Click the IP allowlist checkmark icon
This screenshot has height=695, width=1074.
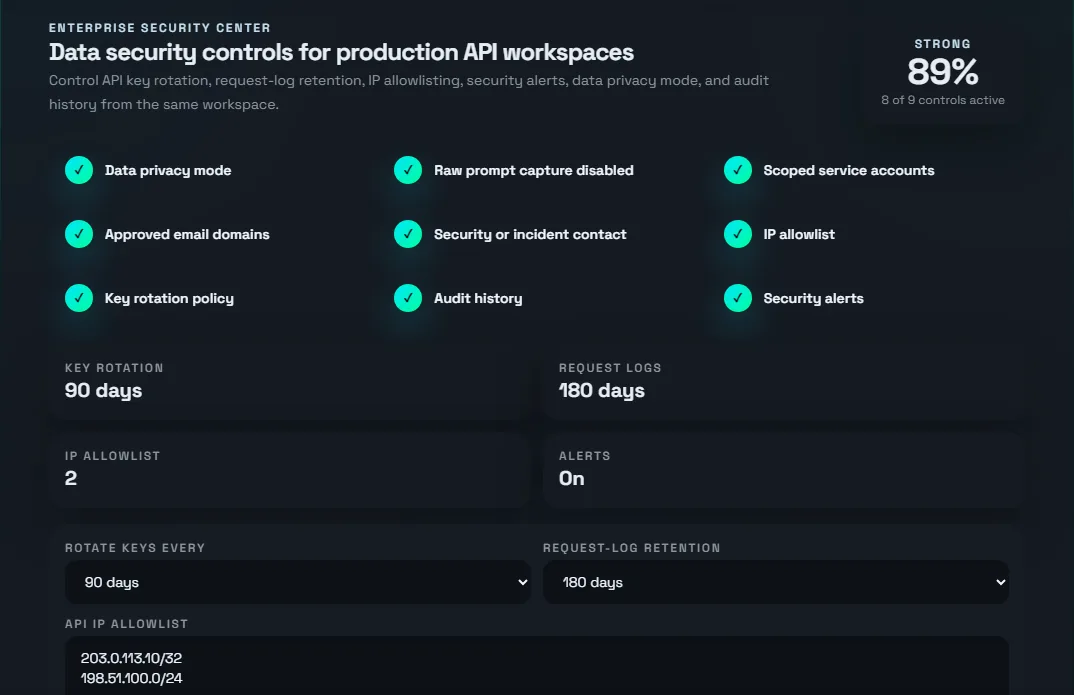[738, 234]
